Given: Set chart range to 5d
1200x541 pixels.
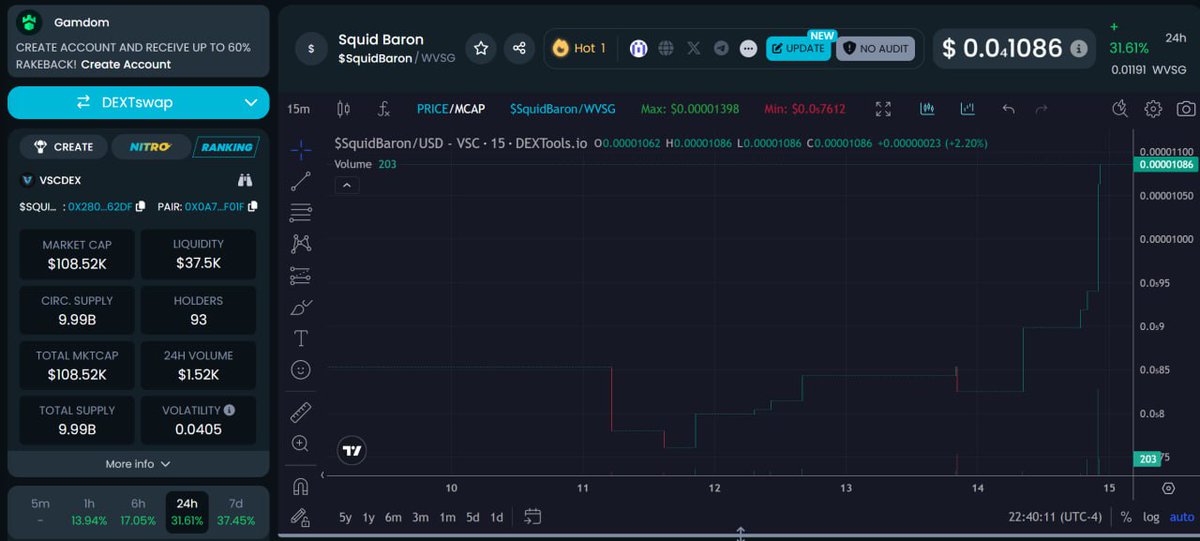Looking at the screenshot, I should coord(472,517).
